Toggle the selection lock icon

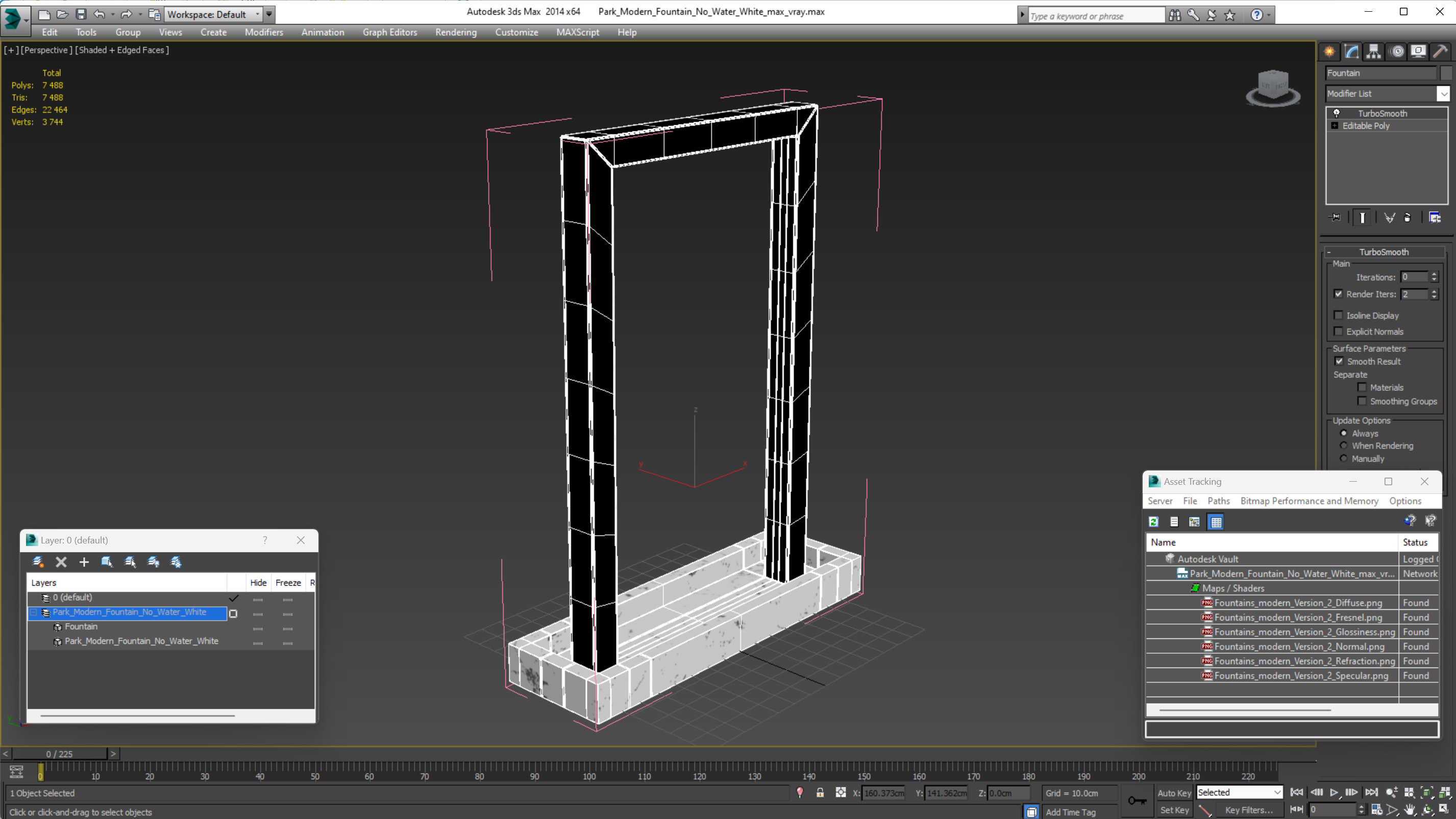pyautogui.click(x=820, y=792)
